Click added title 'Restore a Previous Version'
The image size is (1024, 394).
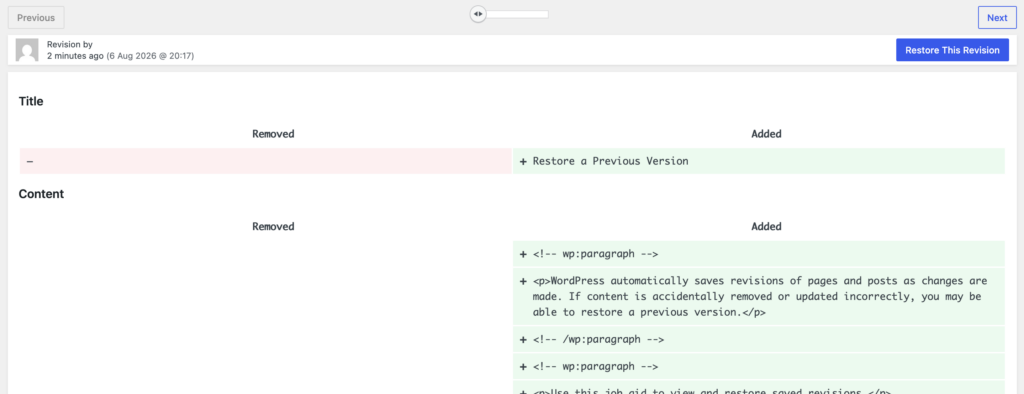pyautogui.click(x=759, y=161)
